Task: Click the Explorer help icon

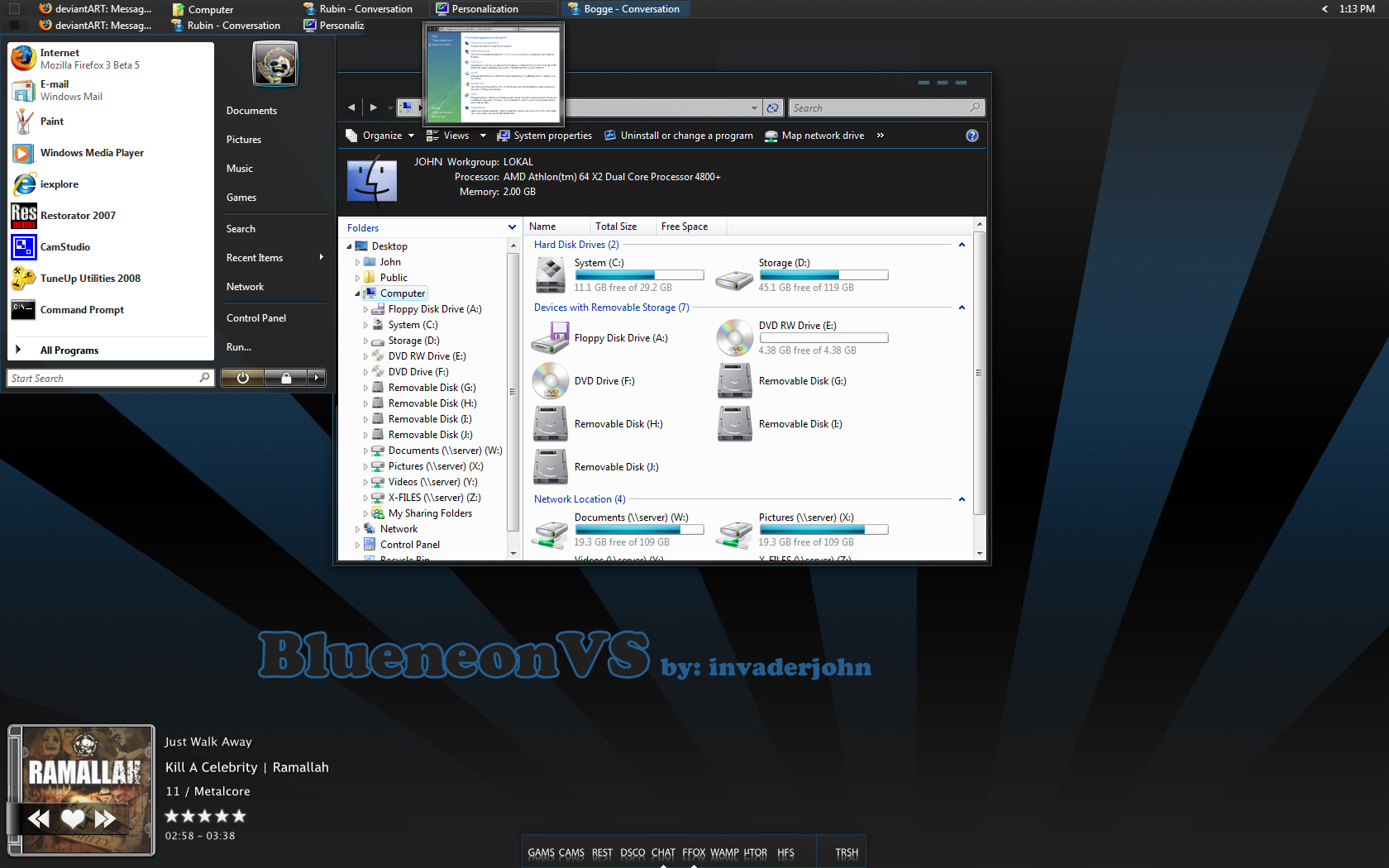Action: (x=972, y=136)
